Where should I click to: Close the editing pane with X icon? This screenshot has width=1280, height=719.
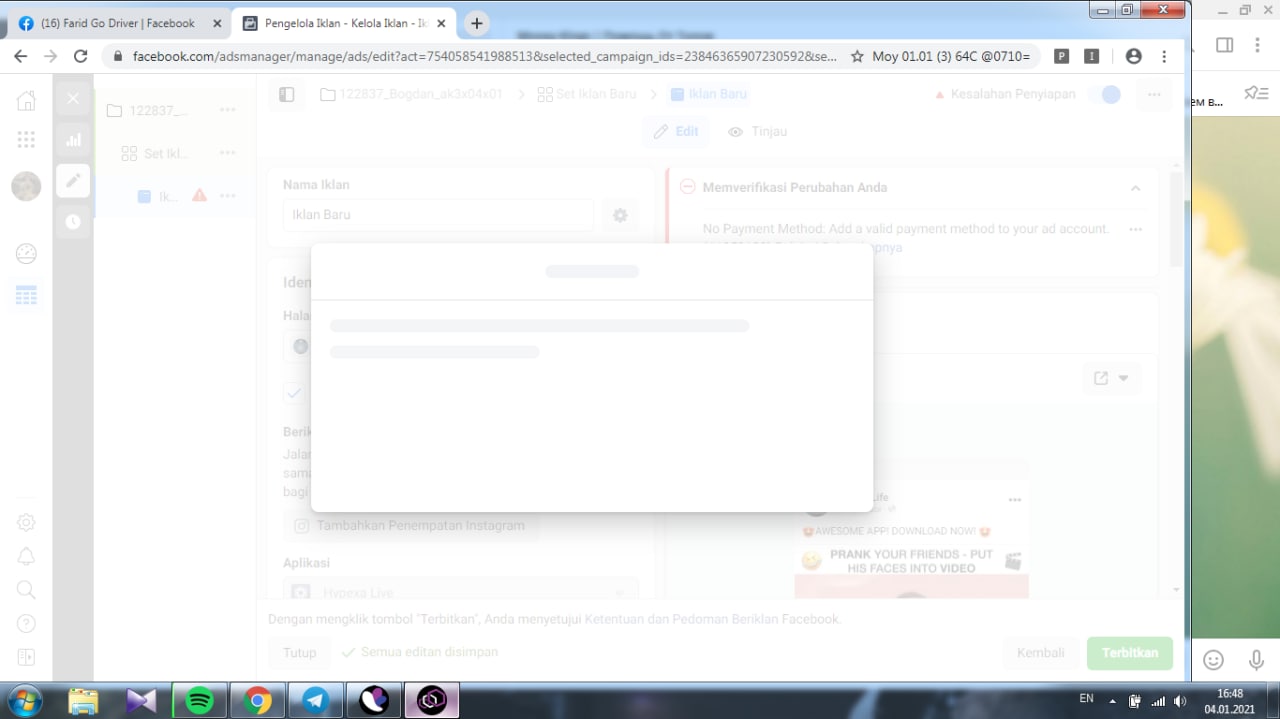[x=73, y=99]
